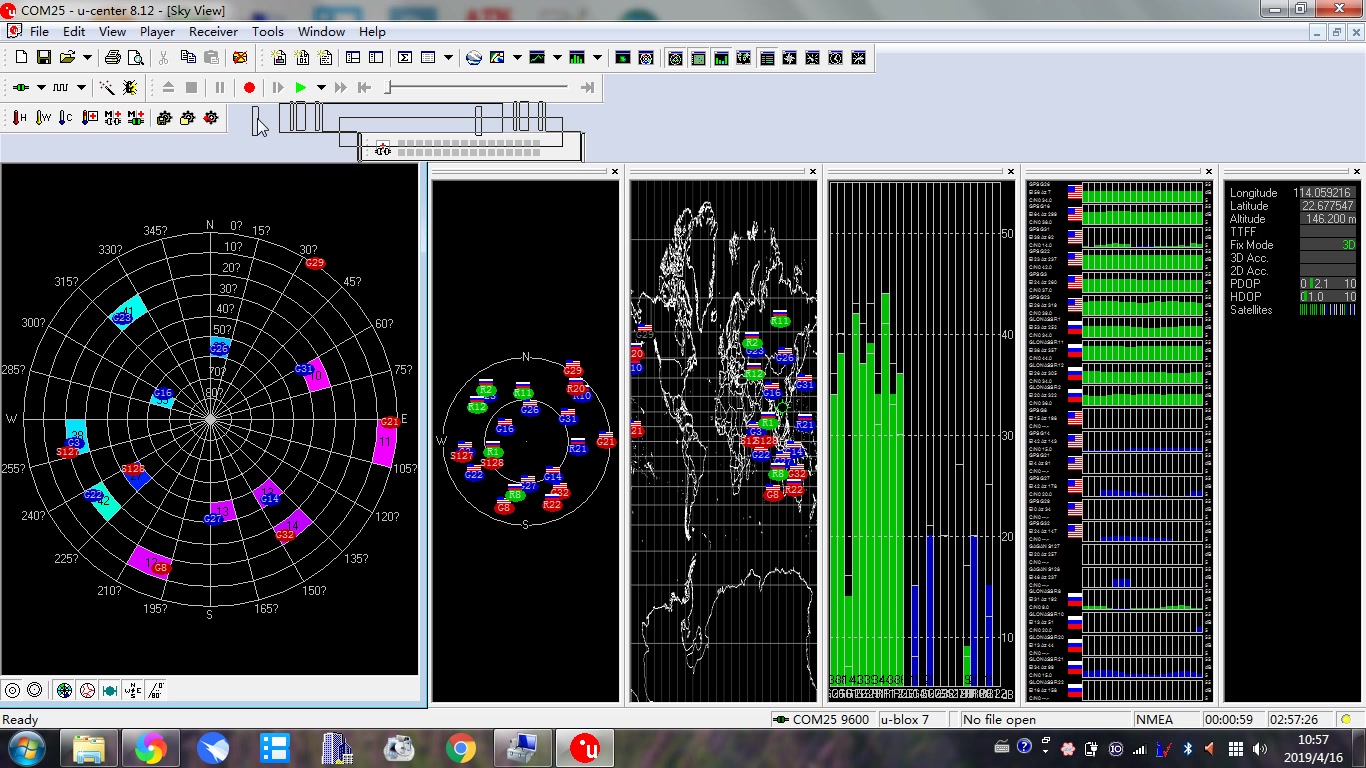1366x768 pixels.
Task: Expand the Chart View dropdown arrow
Action: (557, 58)
